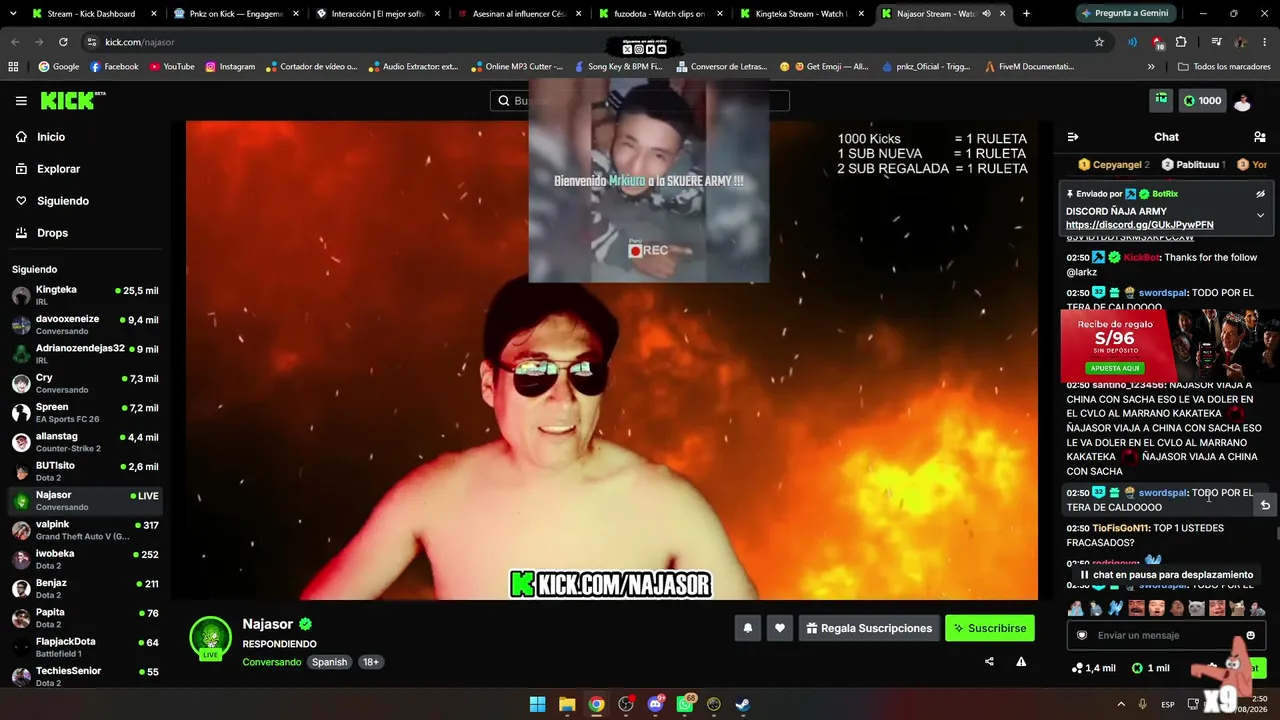Open Google Apps grid in bookmarks bar
This screenshot has height=720, width=1280.
13,67
